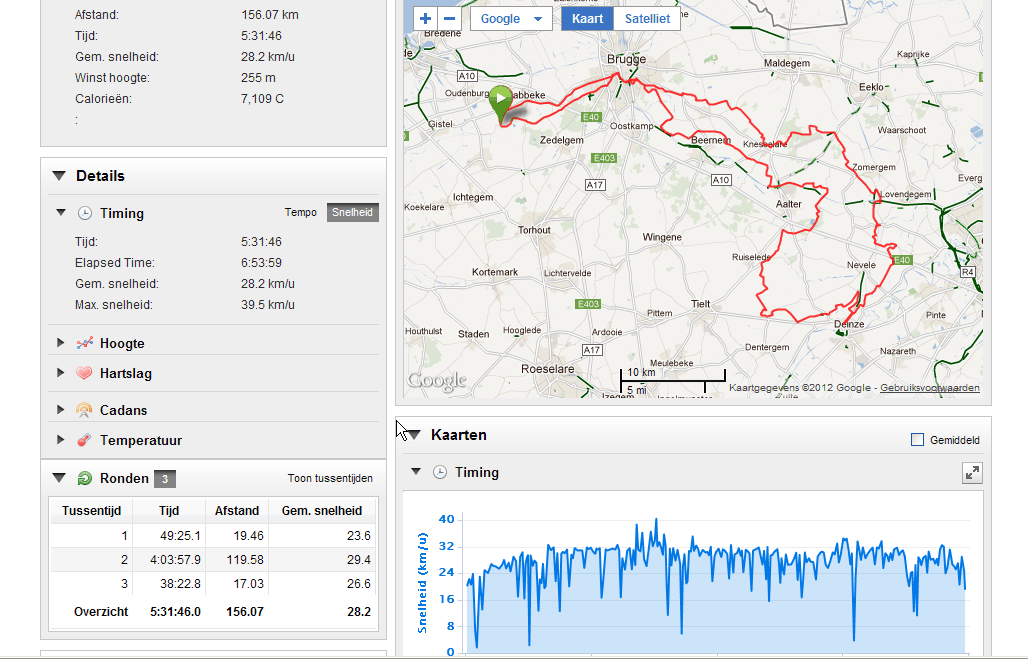Click the Ronden laps refresh icon
This screenshot has width=1028, height=659.
(85, 478)
